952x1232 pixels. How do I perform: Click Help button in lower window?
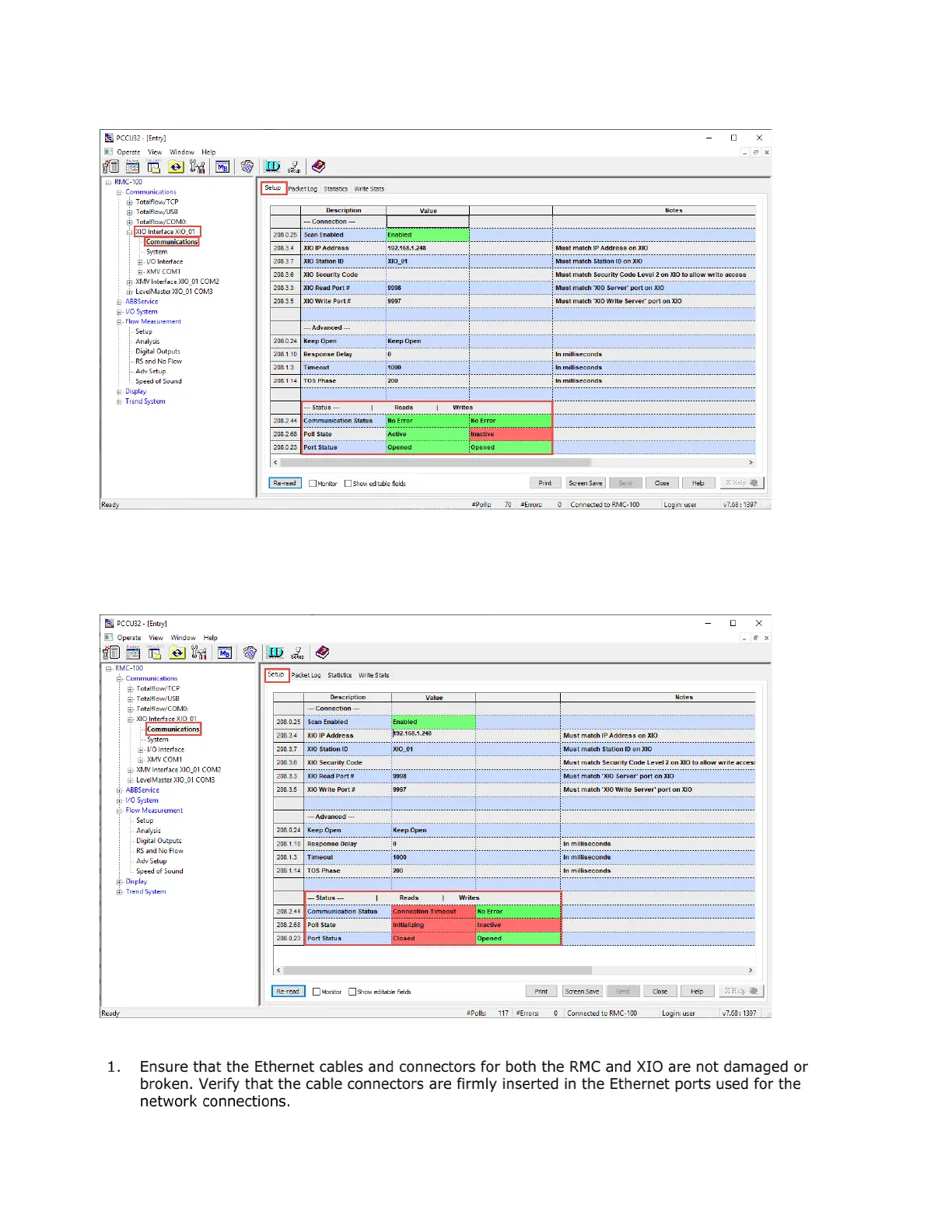point(697,992)
